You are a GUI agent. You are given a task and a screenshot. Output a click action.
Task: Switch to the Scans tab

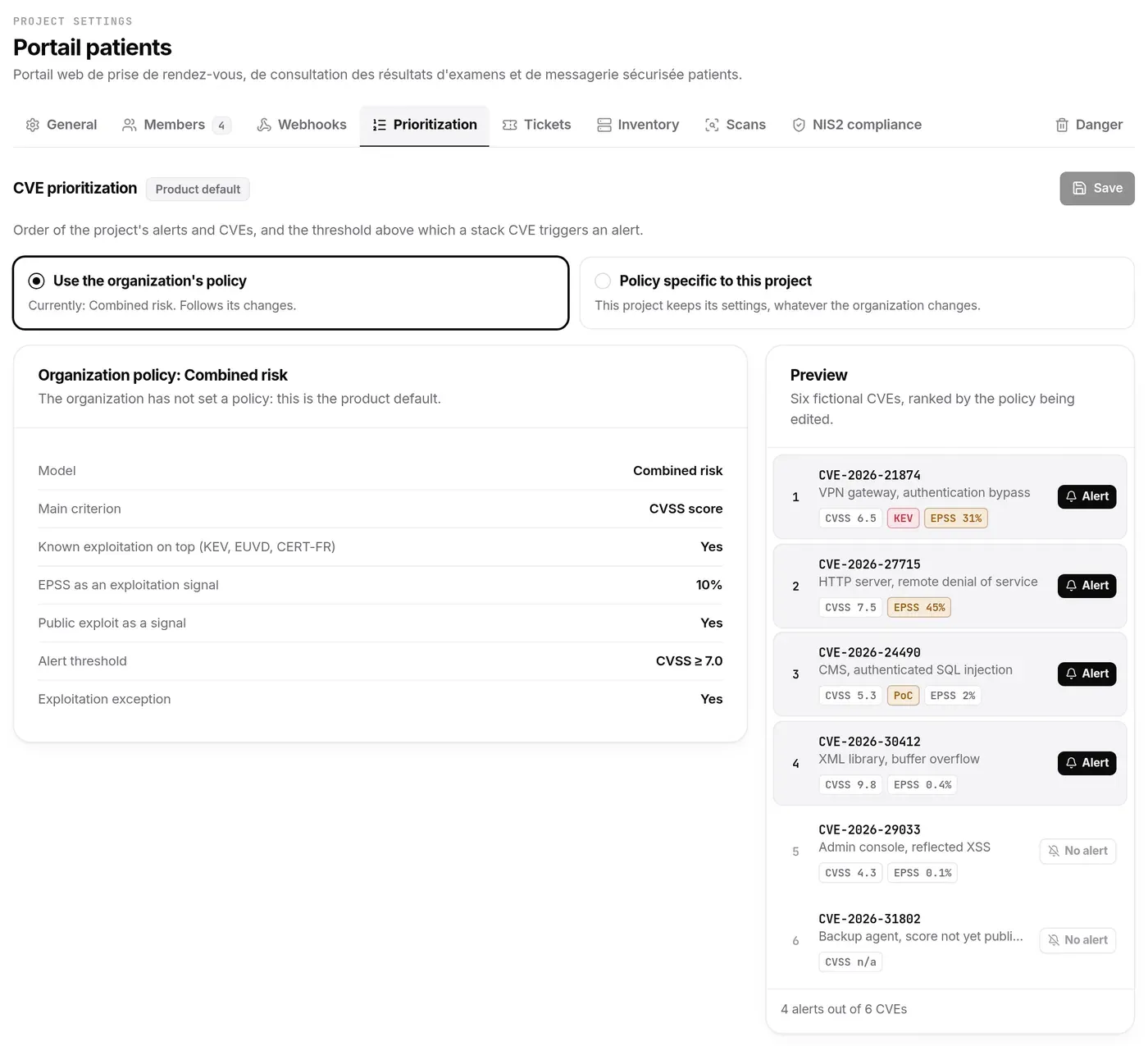pos(736,125)
